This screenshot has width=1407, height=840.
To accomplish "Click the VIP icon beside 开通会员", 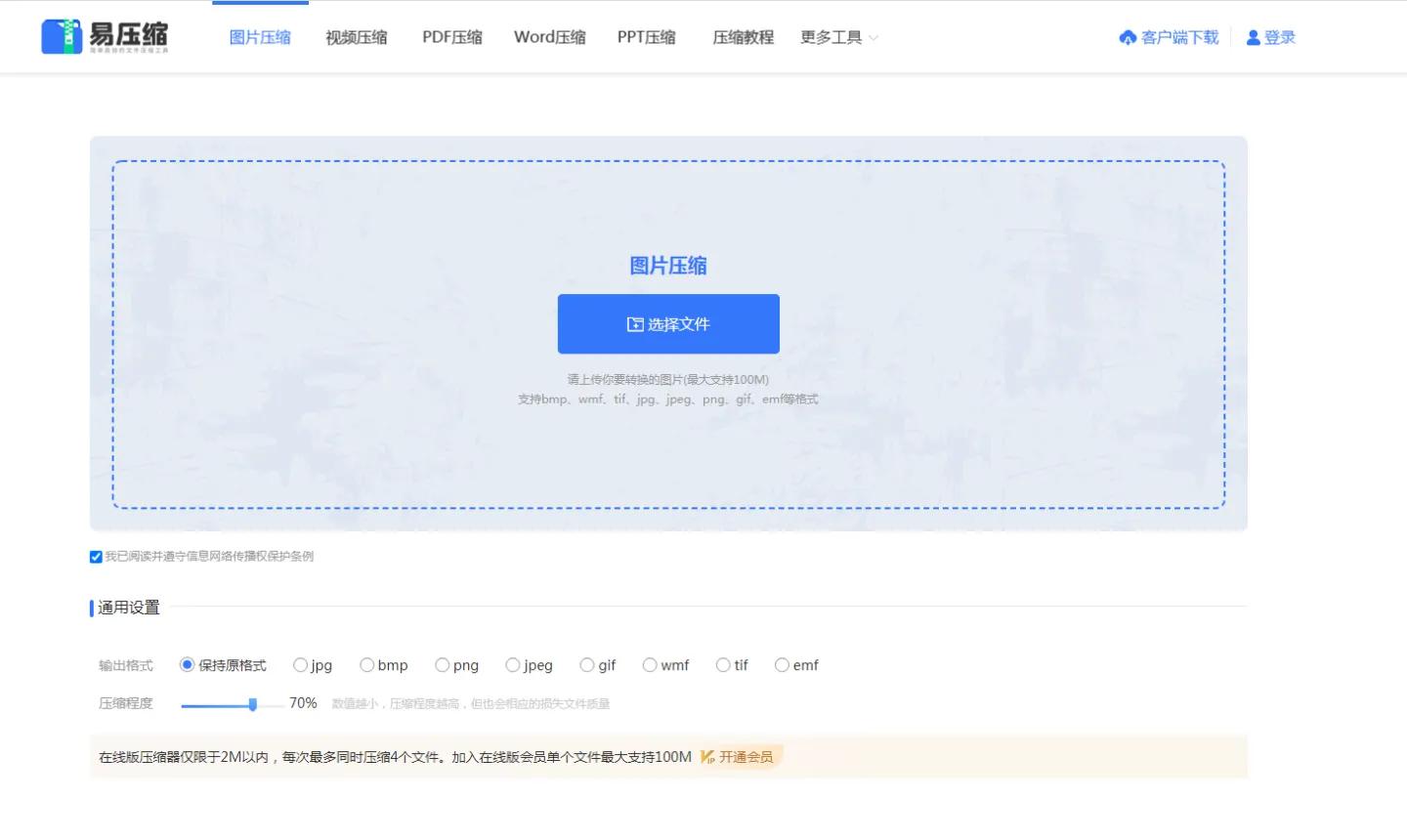I will coord(705,757).
